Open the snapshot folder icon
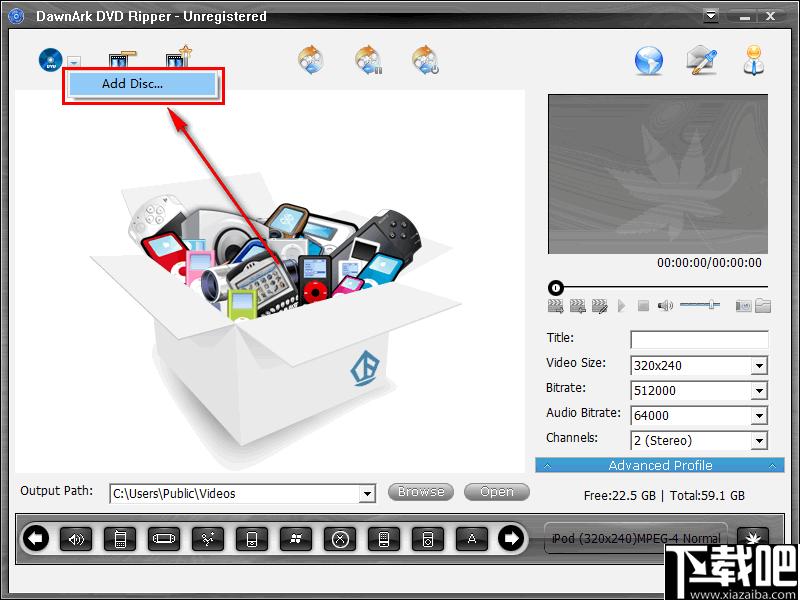 (763, 306)
